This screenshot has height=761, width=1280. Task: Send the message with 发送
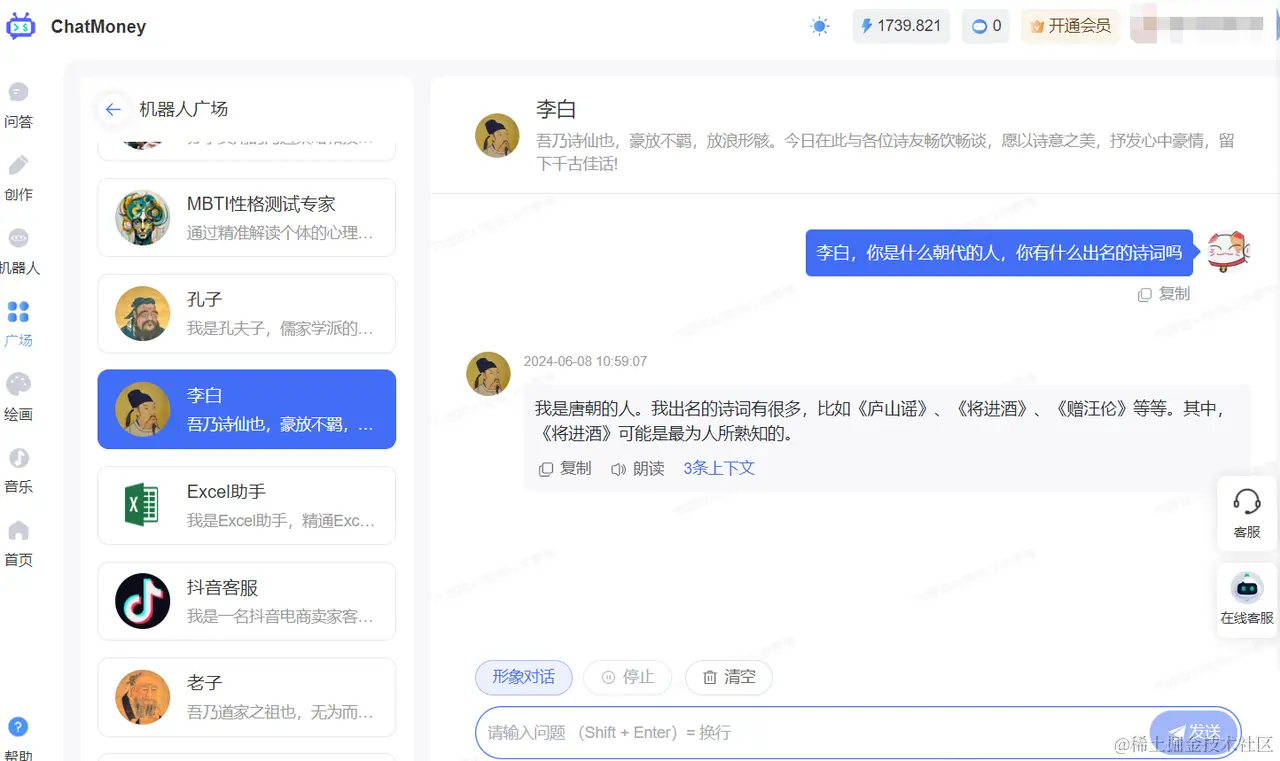coord(1194,732)
